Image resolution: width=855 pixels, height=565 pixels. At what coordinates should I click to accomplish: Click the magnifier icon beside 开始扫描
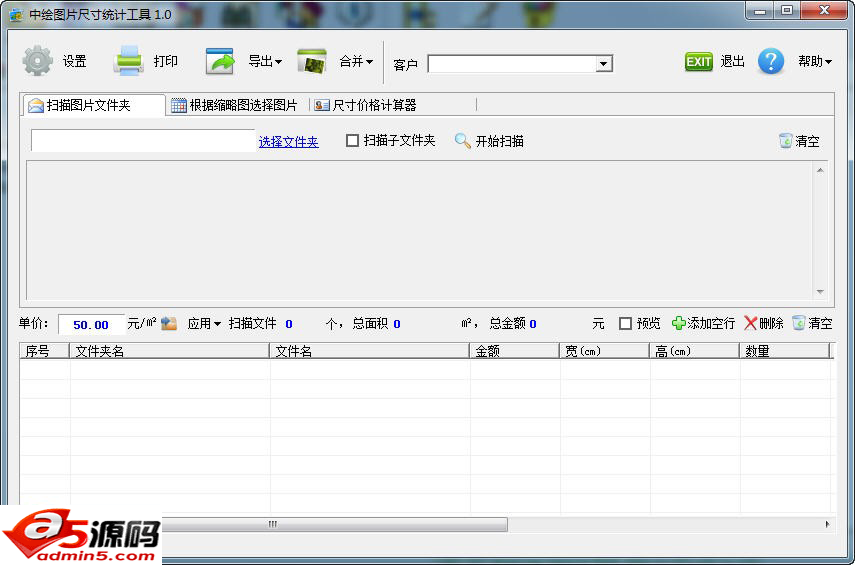462,141
